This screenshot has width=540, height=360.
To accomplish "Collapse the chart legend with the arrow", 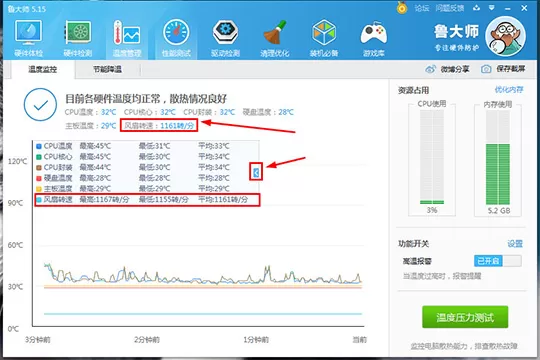I will (x=256, y=172).
